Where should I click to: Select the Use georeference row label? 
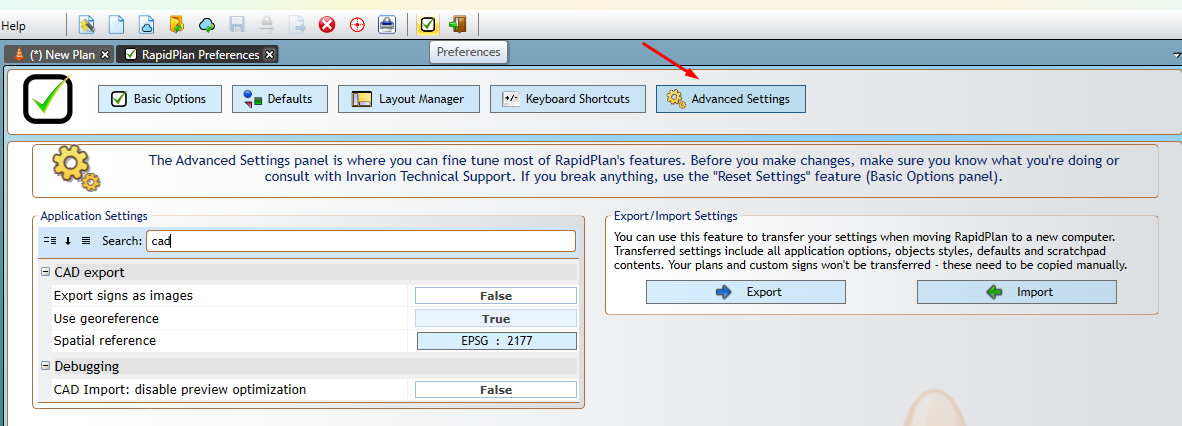point(106,318)
